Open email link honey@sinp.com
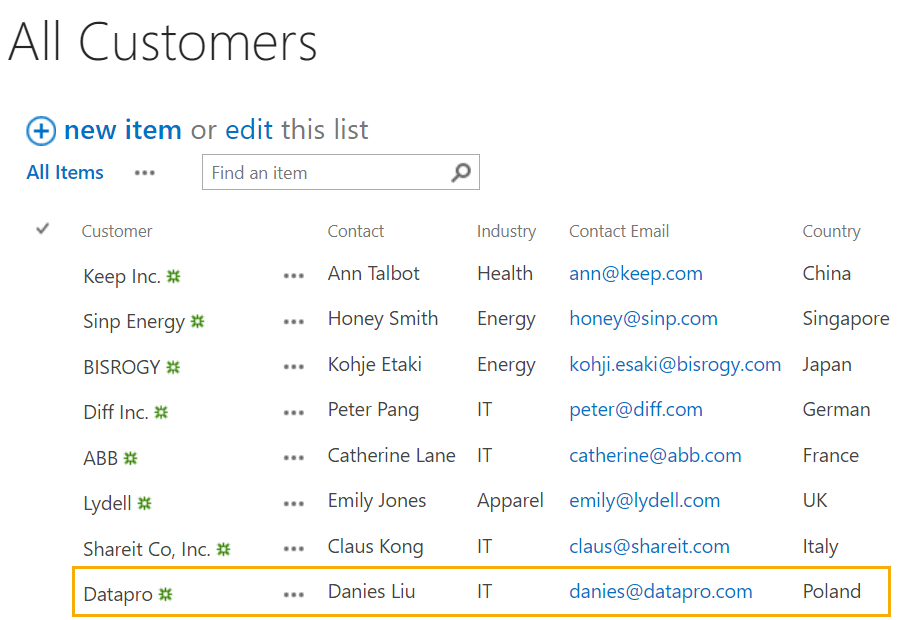The image size is (907, 620). click(643, 319)
